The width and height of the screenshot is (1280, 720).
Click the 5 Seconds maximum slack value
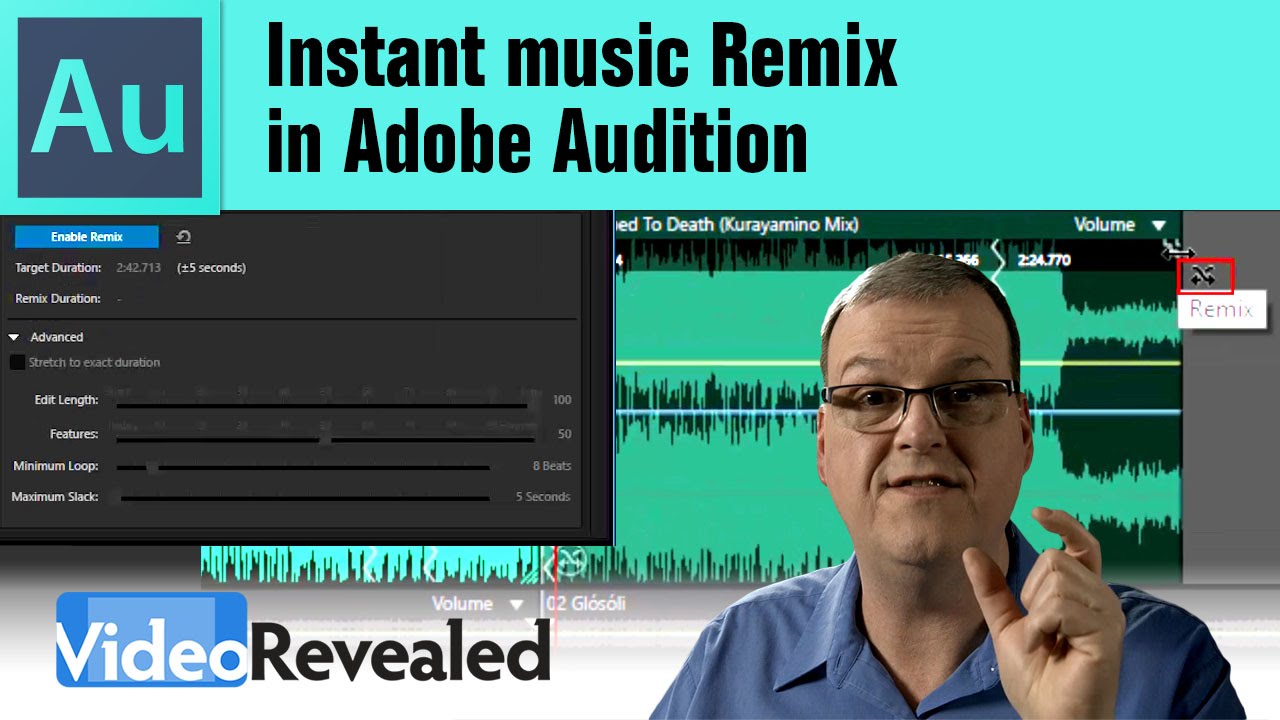pos(543,497)
